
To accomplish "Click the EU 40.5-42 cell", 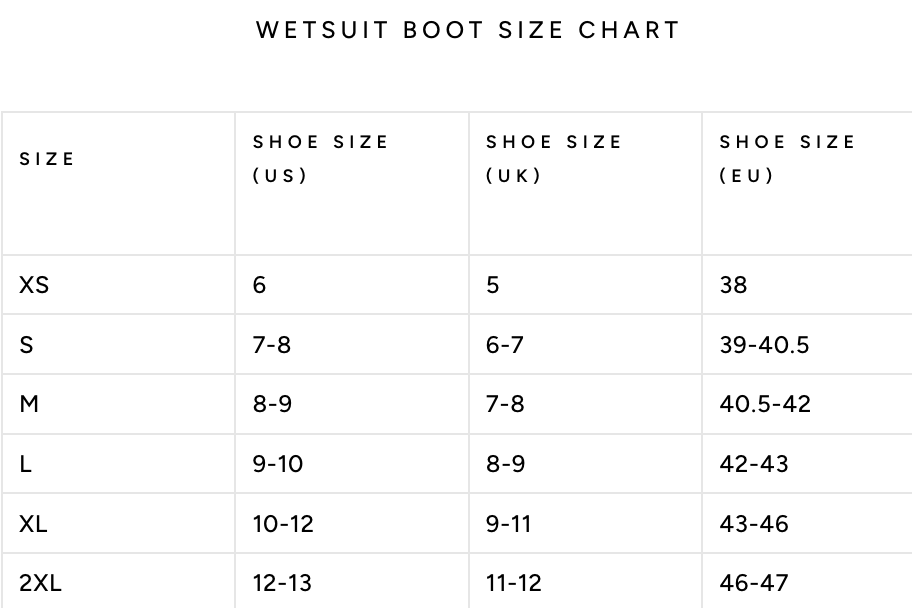I will pos(765,404).
